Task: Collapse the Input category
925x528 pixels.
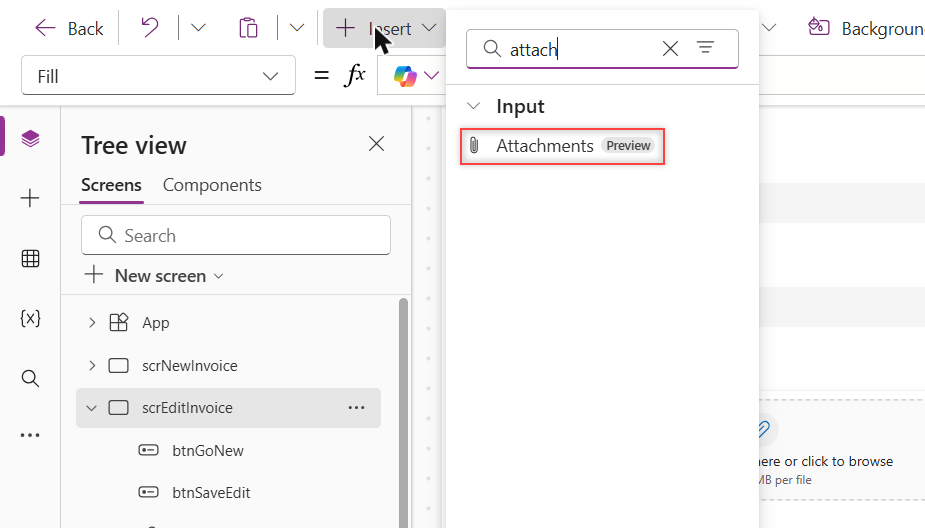Action: [473, 106]
